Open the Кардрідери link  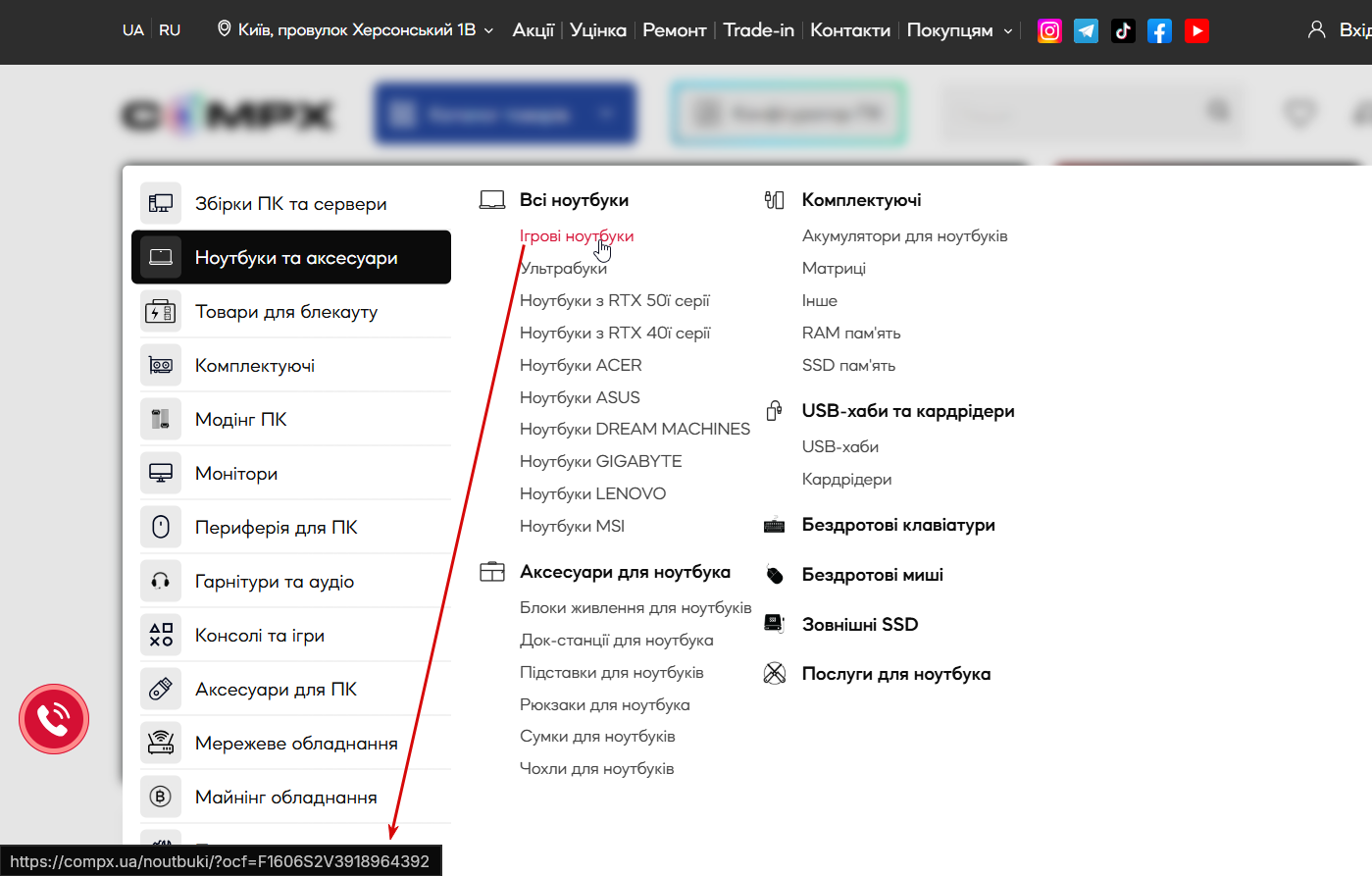click(847, 480)
